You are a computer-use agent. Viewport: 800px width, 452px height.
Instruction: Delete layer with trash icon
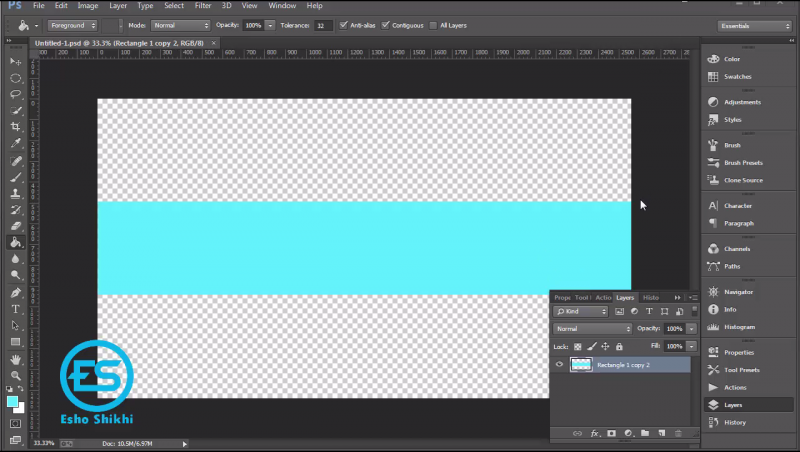(678, 433)
